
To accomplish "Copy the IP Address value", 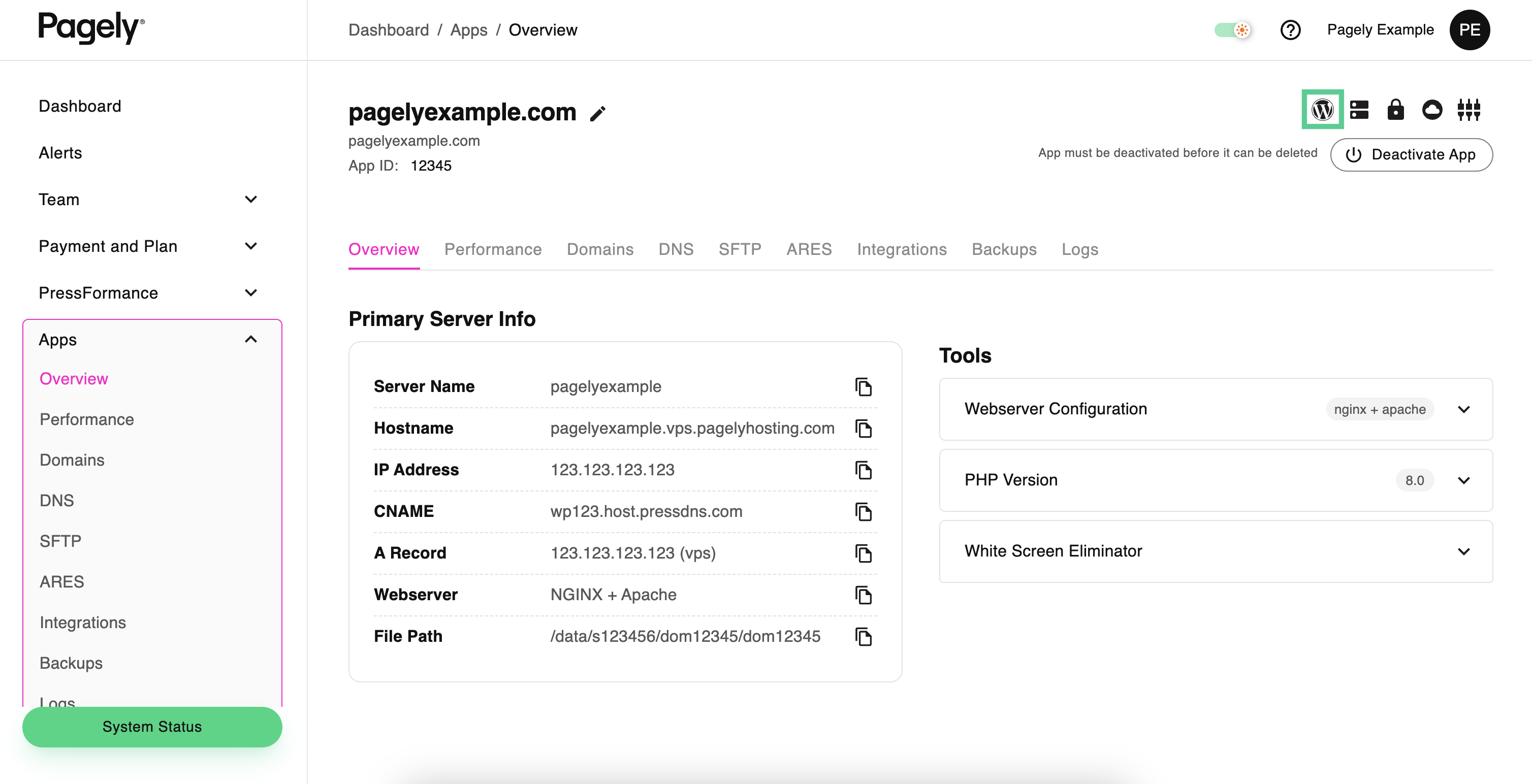I will [863, 470].
